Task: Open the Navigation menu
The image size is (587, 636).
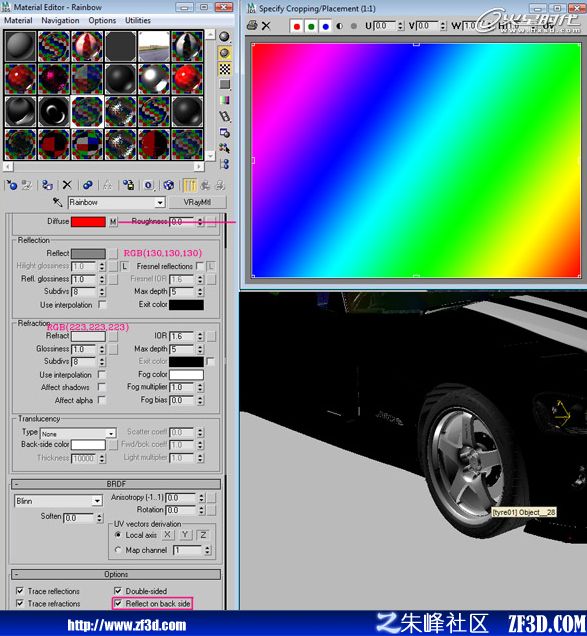Action: pyautogui.click(x=60, y=20)
